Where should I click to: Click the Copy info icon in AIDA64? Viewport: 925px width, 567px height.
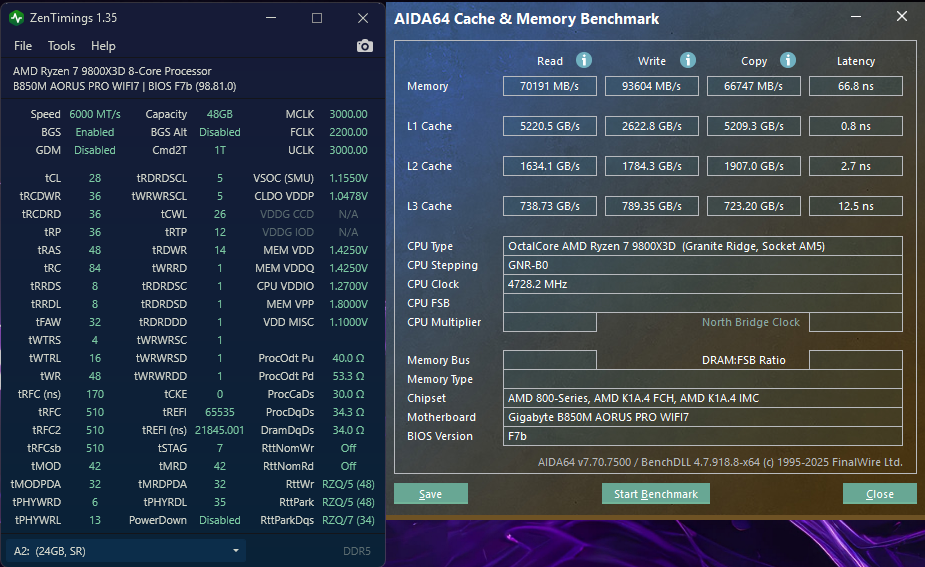pyautogui.click(x=788, y=60)
